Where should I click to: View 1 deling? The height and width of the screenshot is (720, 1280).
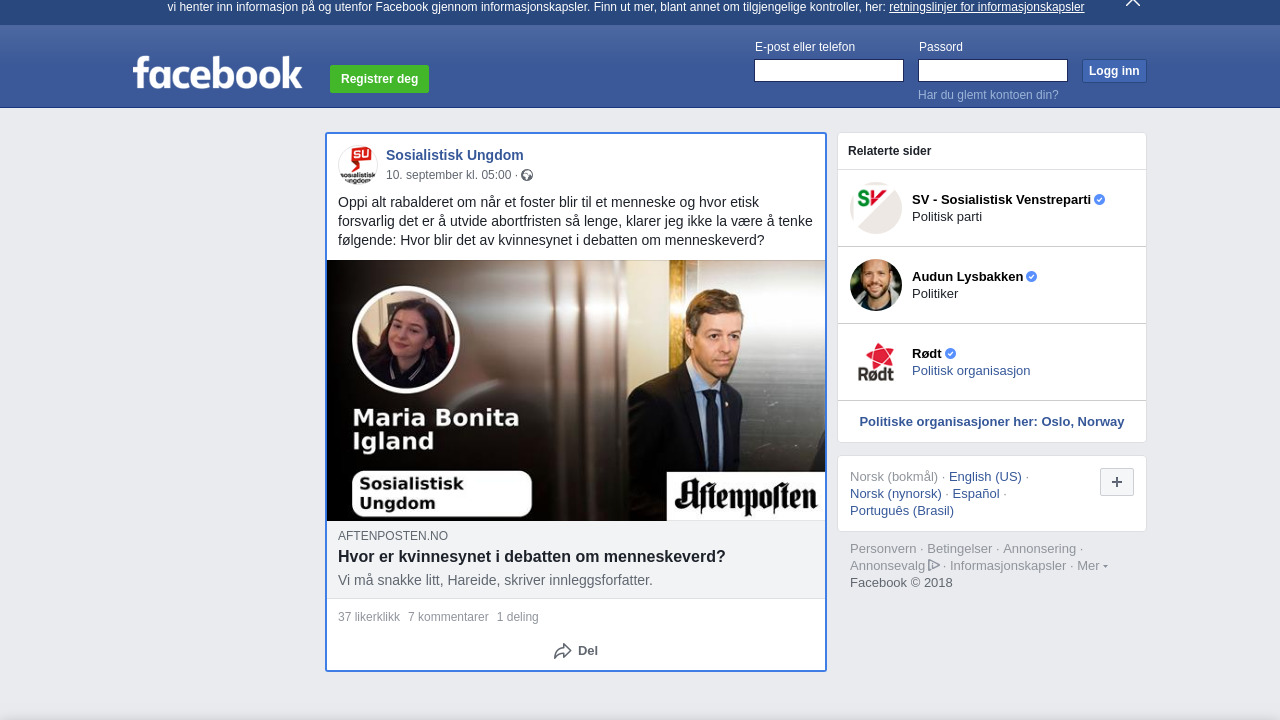pyautogui.click(x=518, y=617)
